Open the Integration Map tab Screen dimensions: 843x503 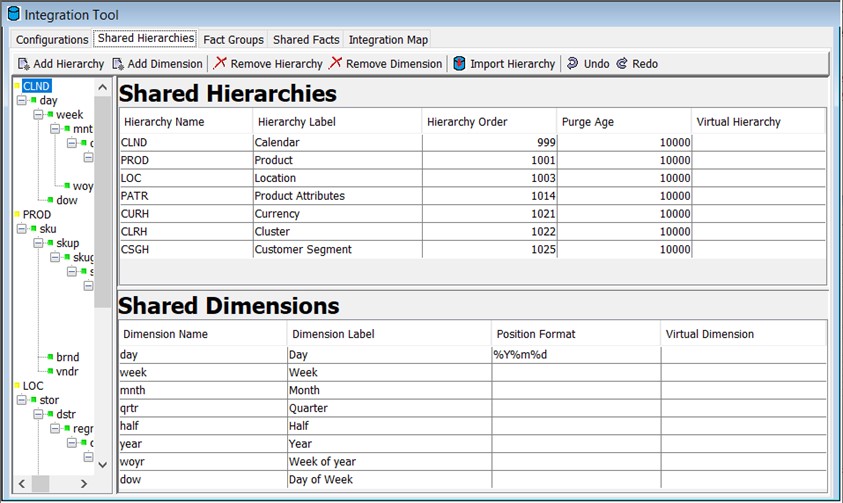tap(388, 40)
